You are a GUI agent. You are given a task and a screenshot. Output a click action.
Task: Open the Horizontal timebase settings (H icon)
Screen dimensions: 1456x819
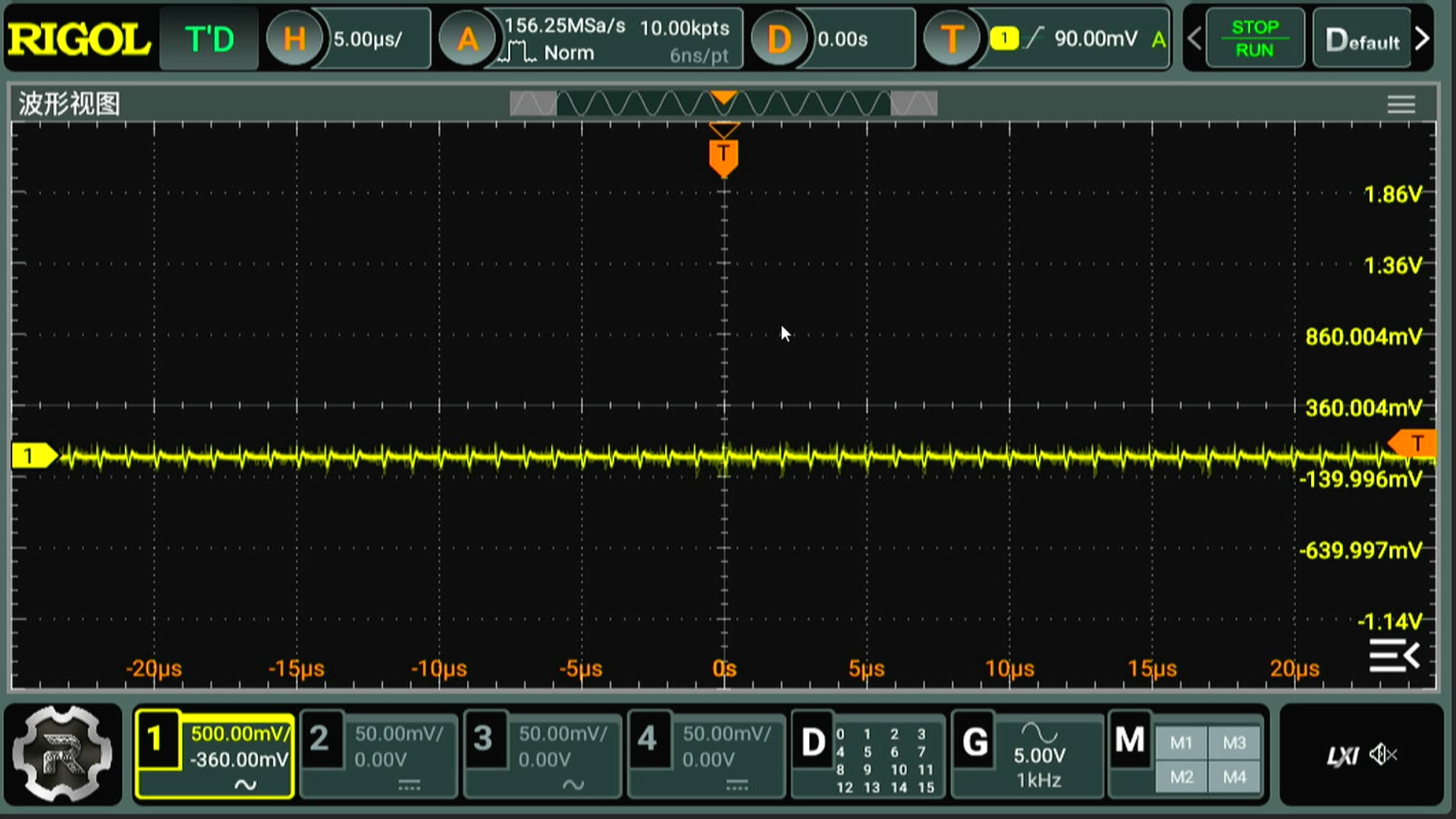(x=293, y=39)
